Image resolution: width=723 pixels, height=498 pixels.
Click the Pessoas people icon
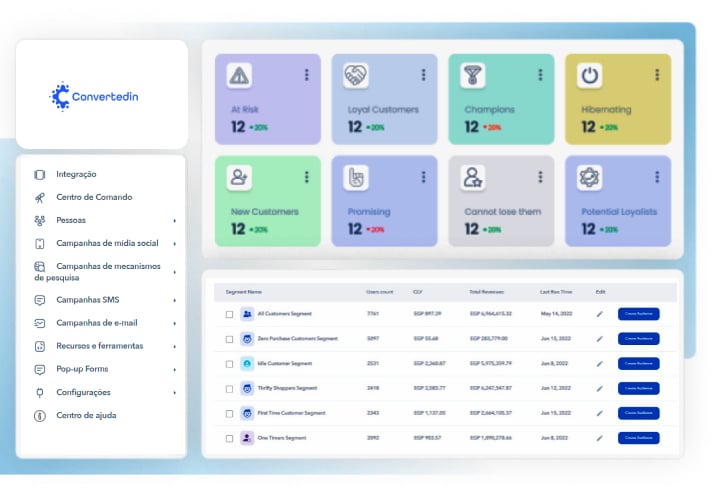pyautogui.click(x=40, y=220)
